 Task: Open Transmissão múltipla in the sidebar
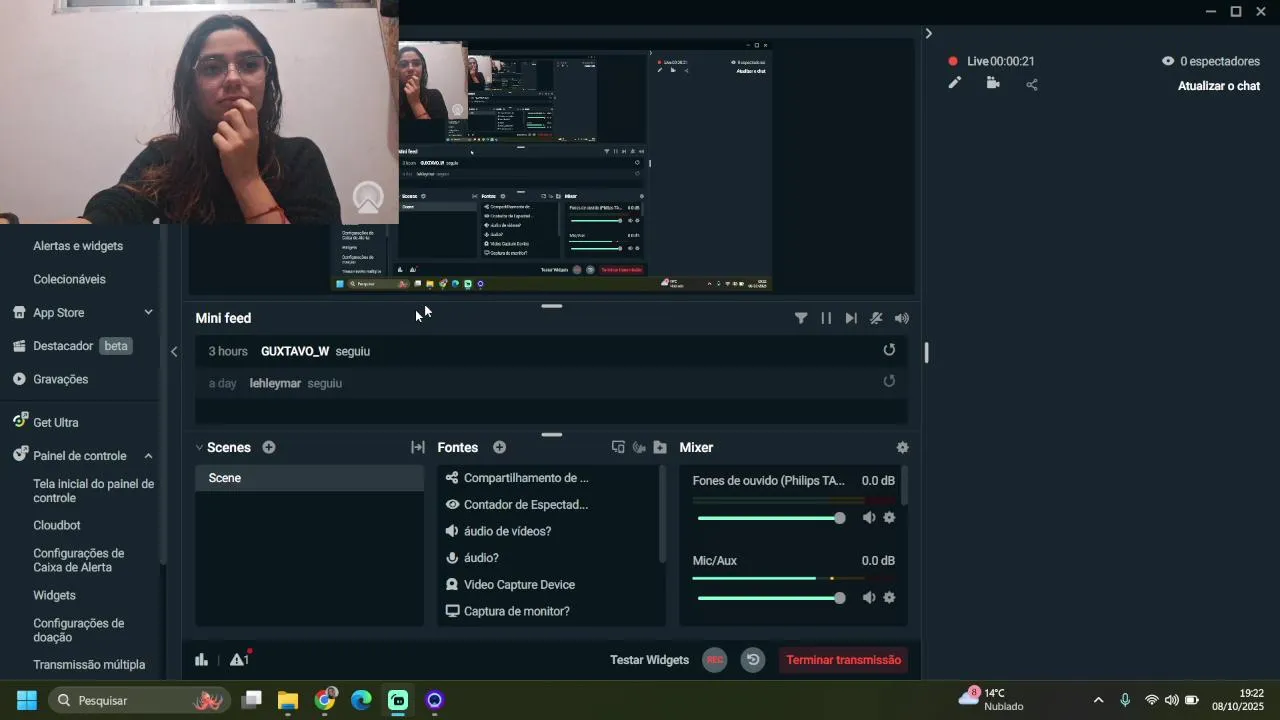coord(89,665)
